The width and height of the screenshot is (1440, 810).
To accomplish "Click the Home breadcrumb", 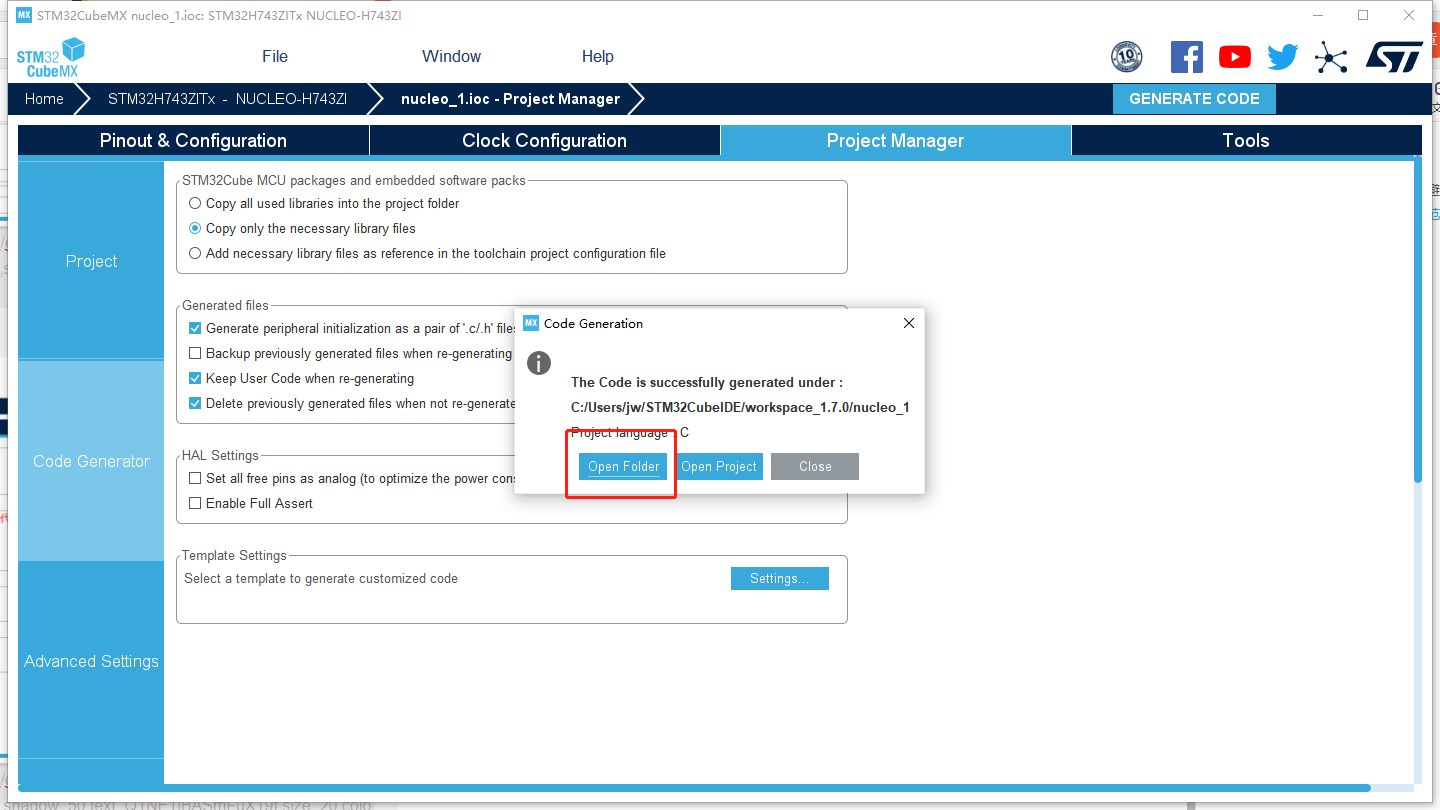I will pos(44,99).
